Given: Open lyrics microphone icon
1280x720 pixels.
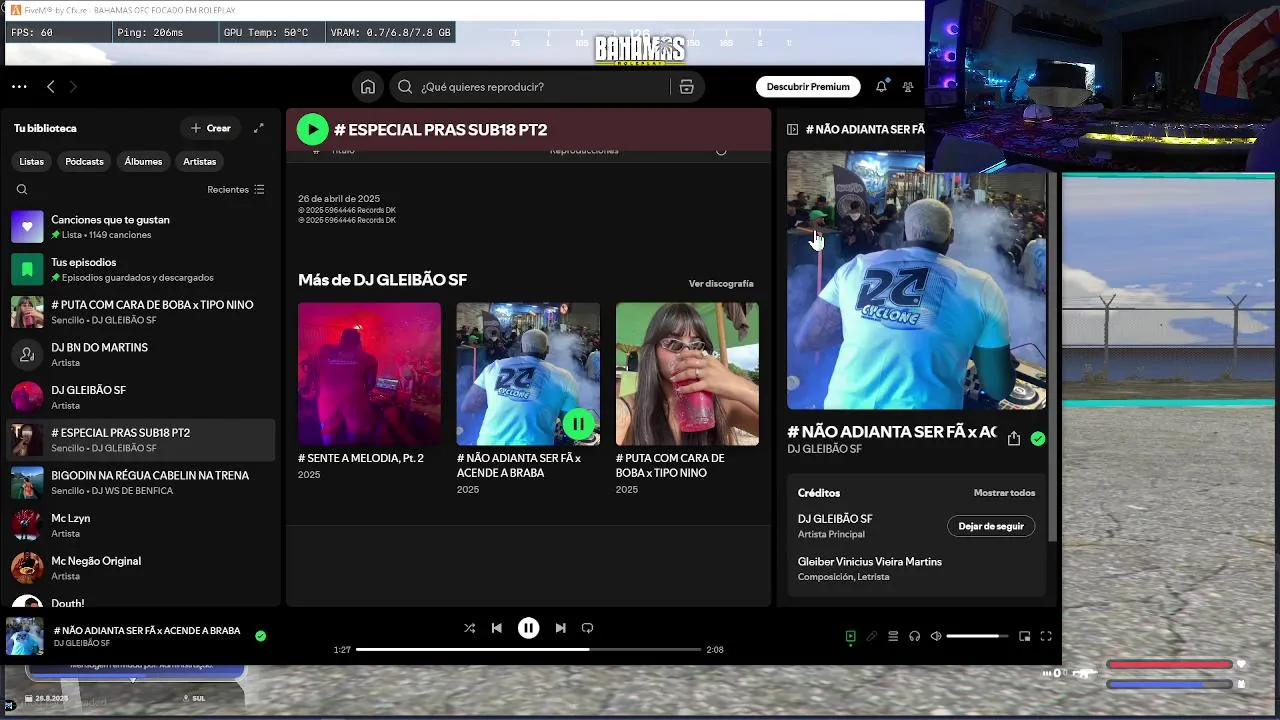Looking at the screenshot, I should 872,636.
